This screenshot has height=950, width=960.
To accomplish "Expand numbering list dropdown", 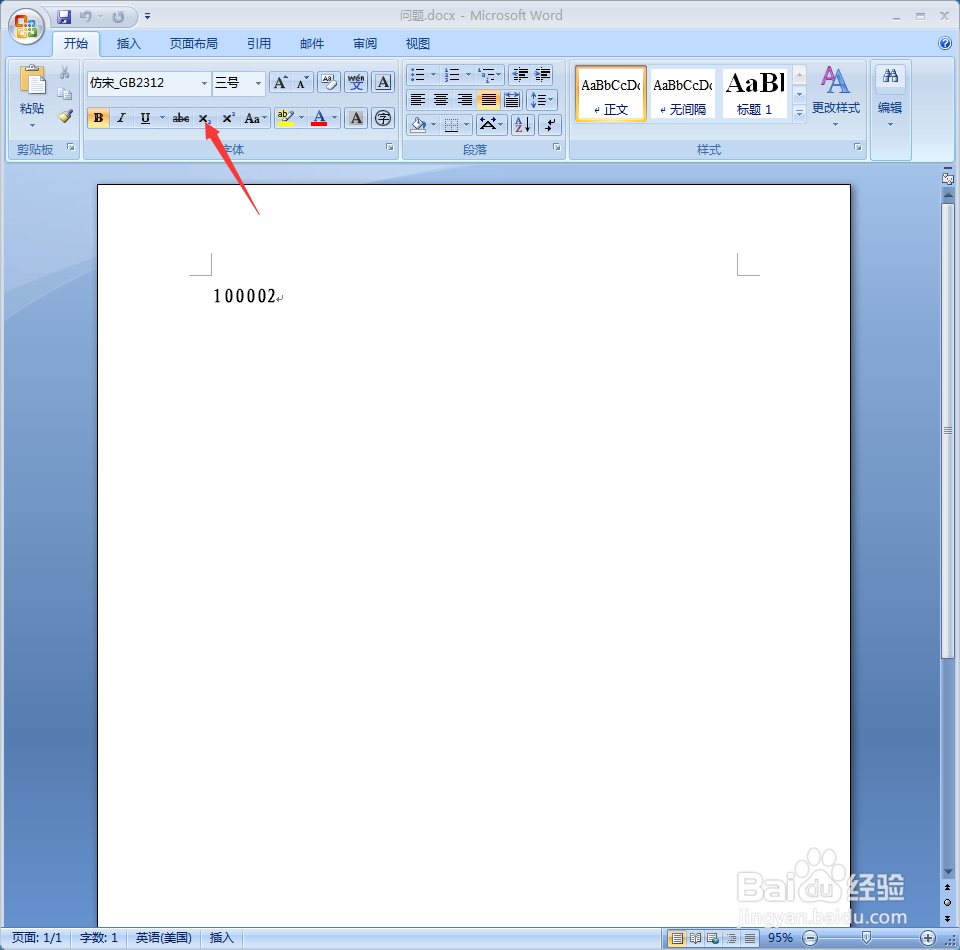I will (468, 75).
